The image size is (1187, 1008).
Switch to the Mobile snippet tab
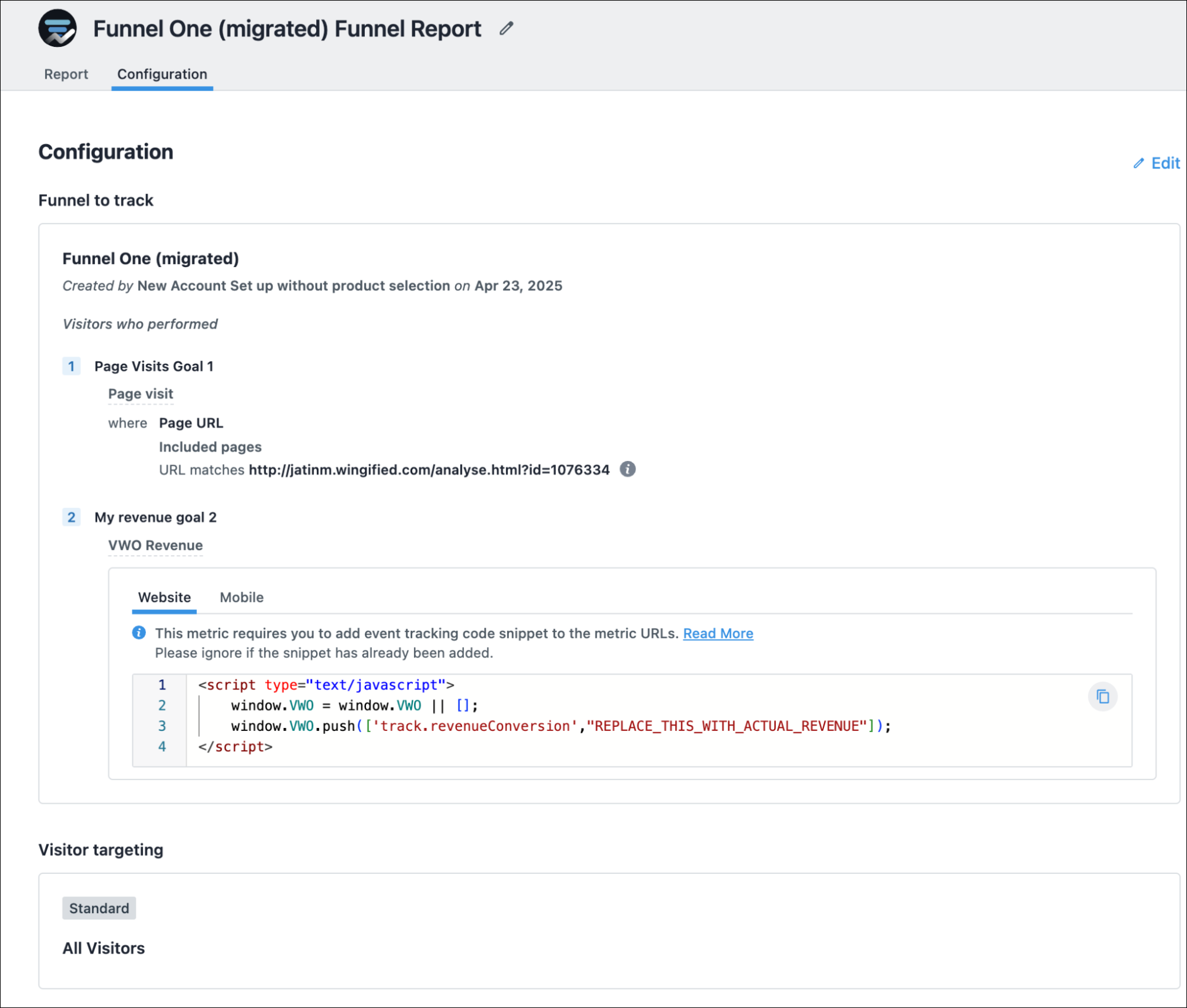(241, 597)
